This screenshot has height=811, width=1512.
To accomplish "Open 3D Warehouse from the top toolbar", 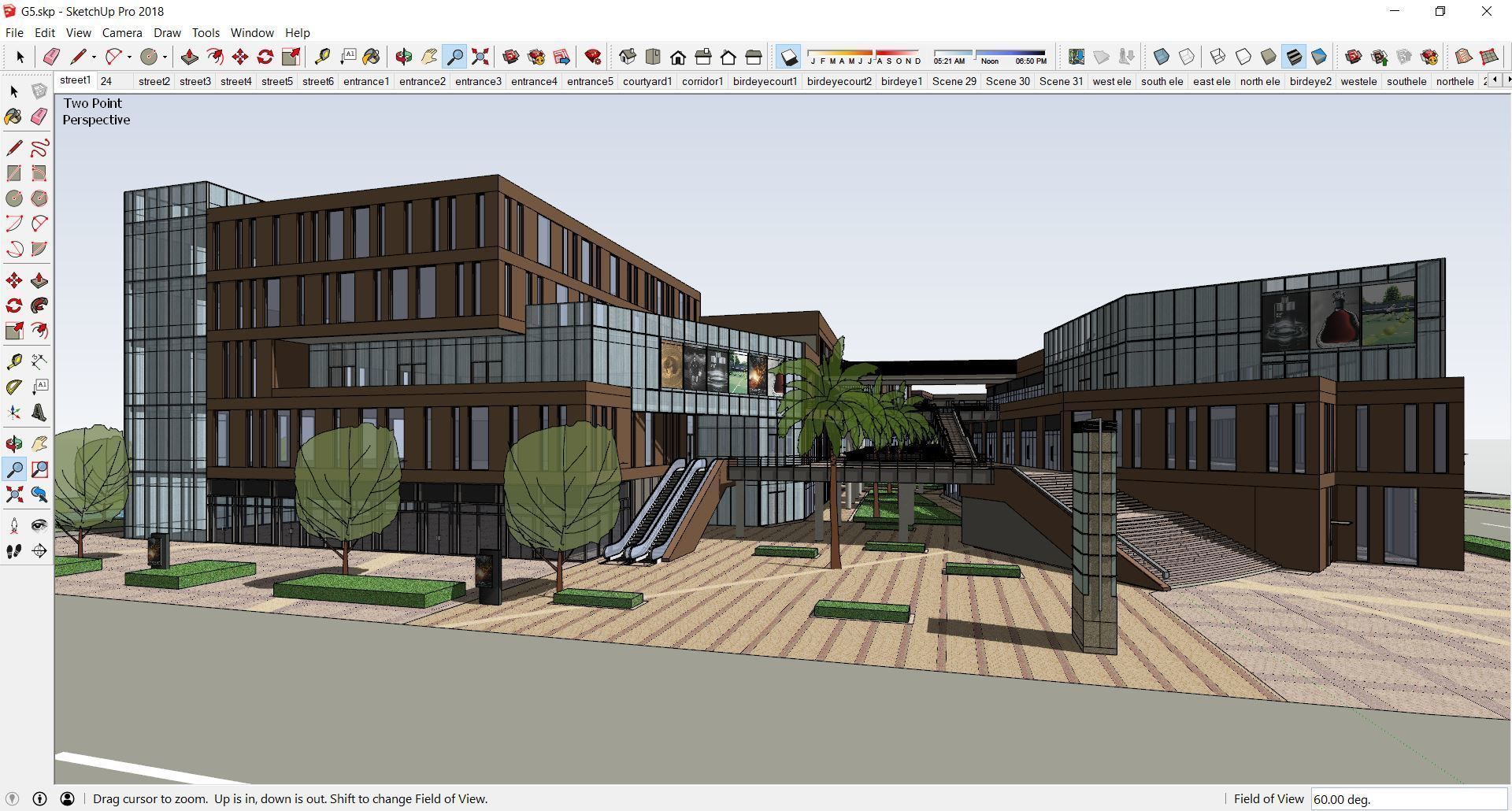I will pyautogui.click(x=510, y=57).
